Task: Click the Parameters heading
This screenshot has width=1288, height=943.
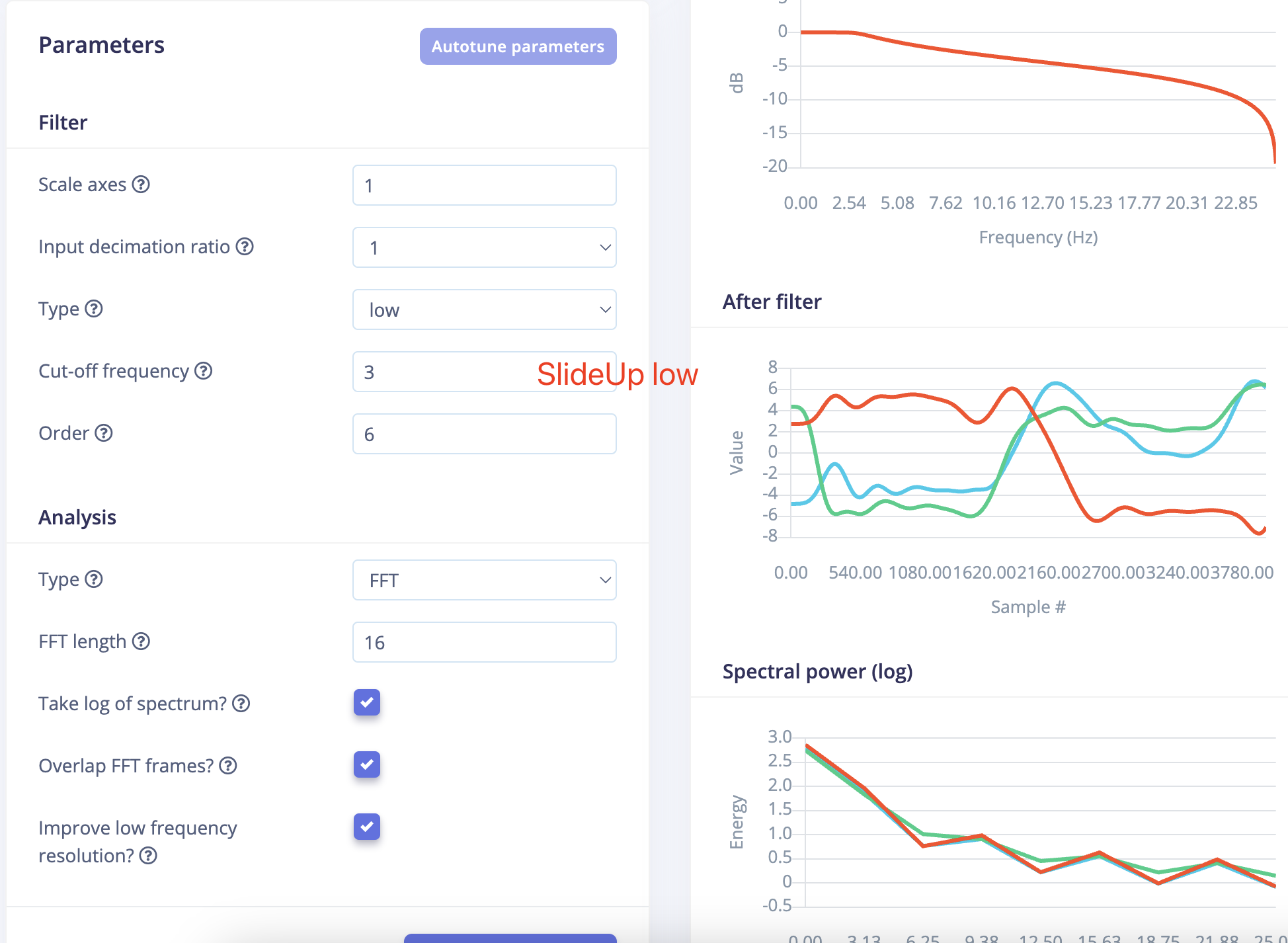Action: (x=101, y=45)
